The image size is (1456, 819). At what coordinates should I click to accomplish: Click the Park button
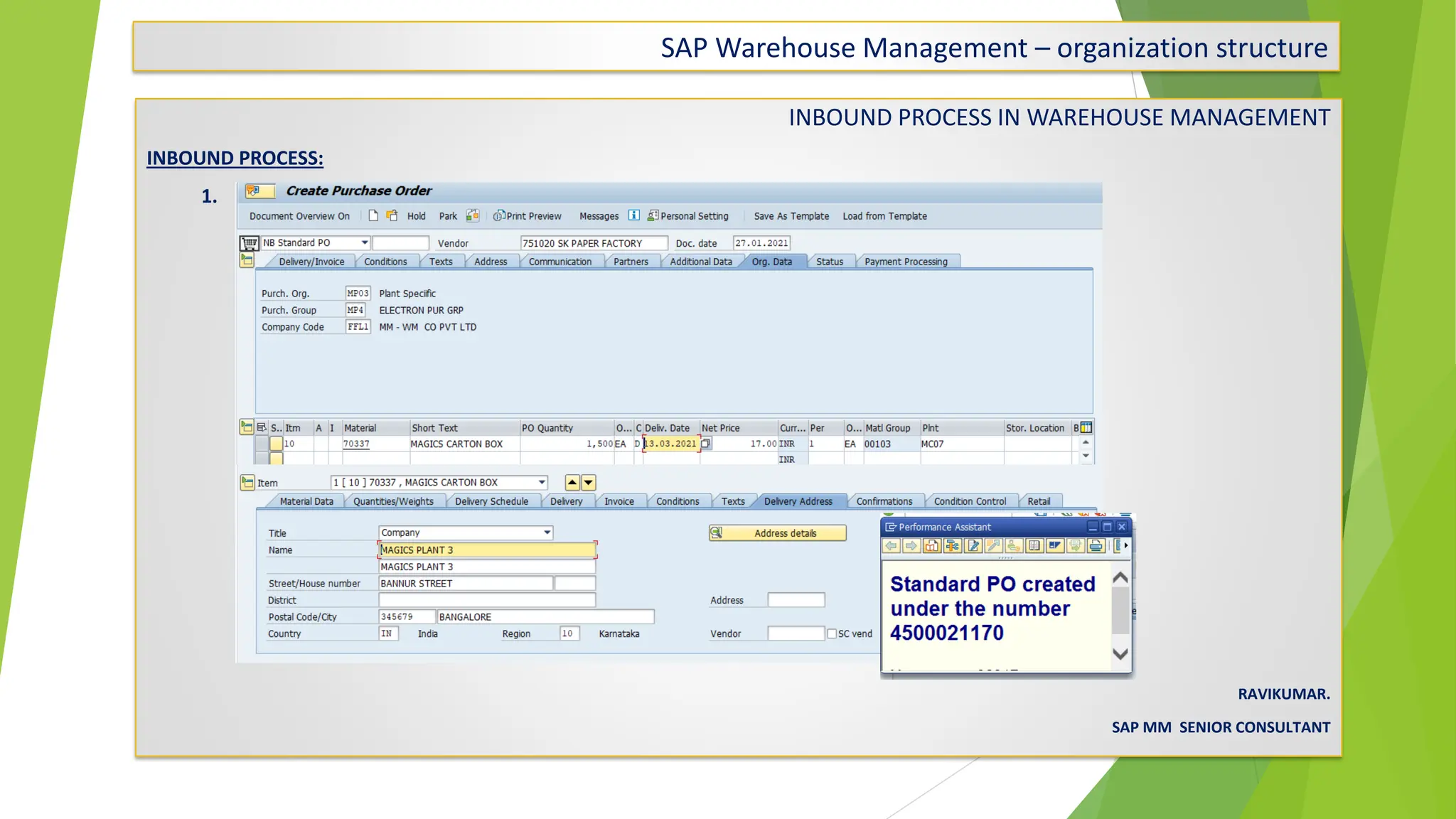[448, 216]
